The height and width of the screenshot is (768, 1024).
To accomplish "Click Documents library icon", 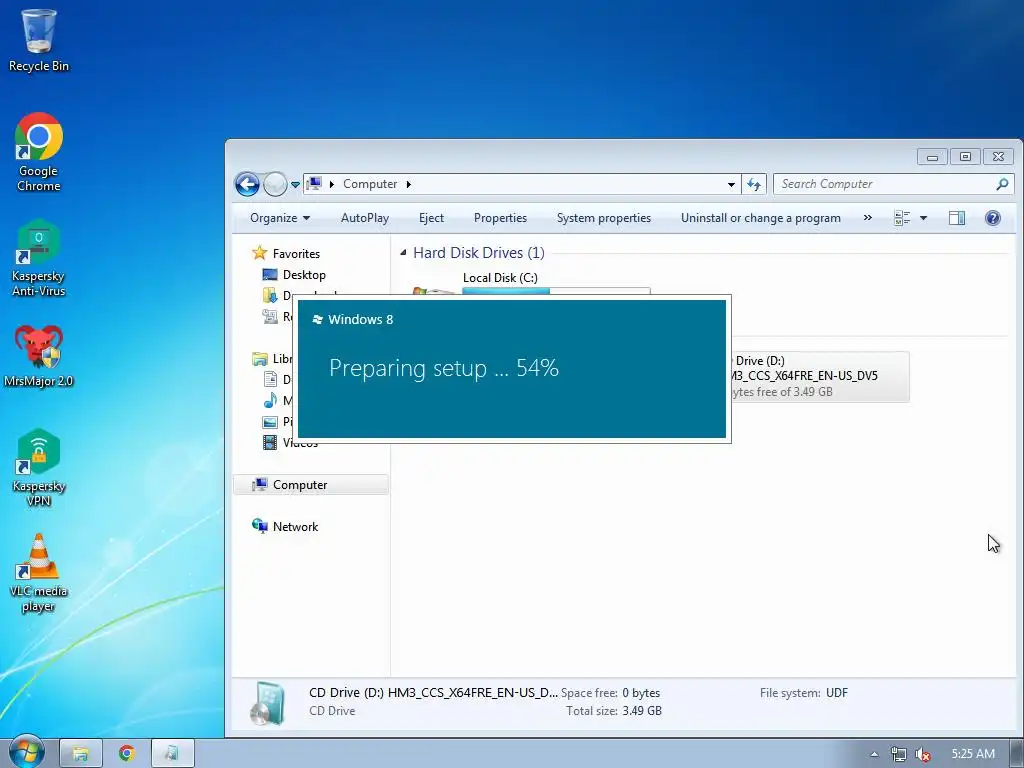I will pos(270,379).
